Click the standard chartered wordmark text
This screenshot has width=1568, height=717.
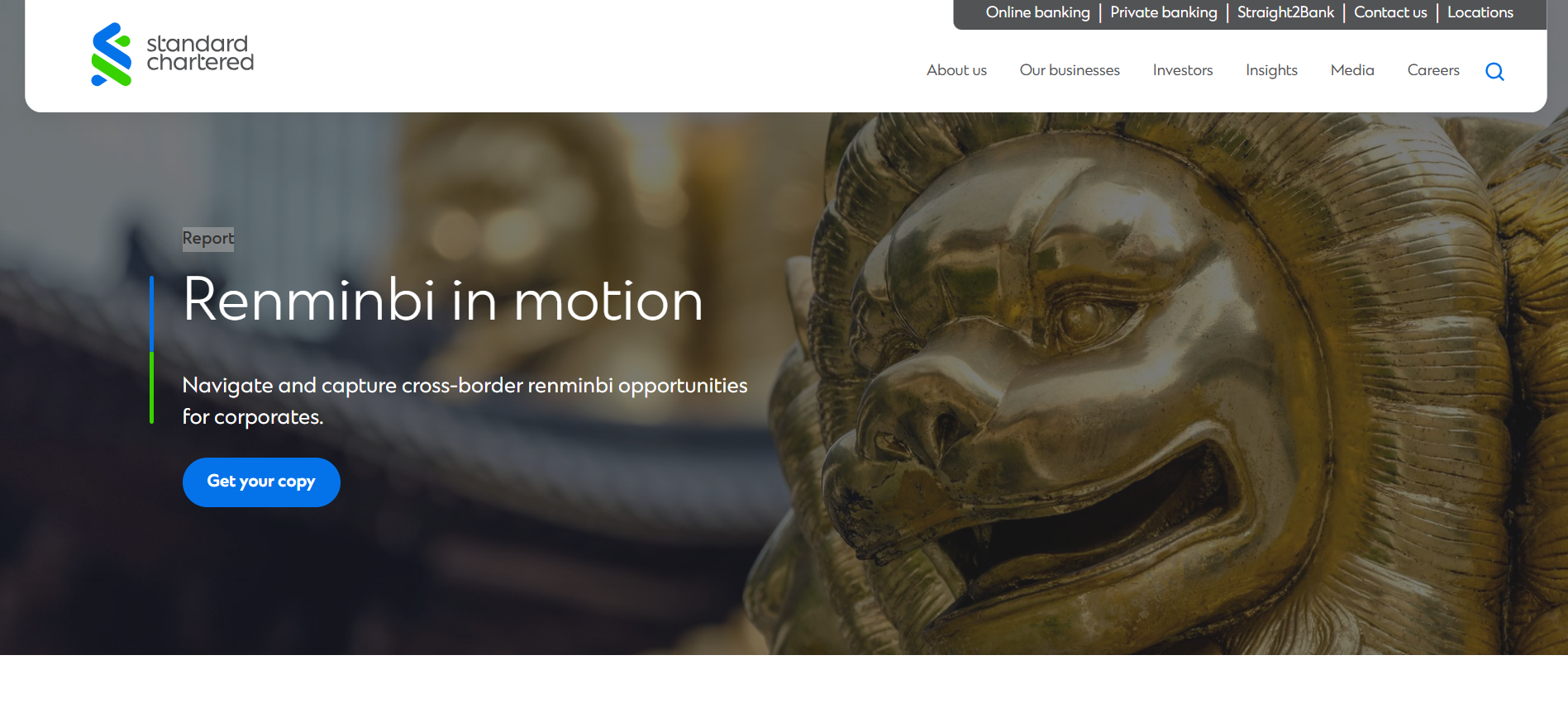(x=200, y=53)
